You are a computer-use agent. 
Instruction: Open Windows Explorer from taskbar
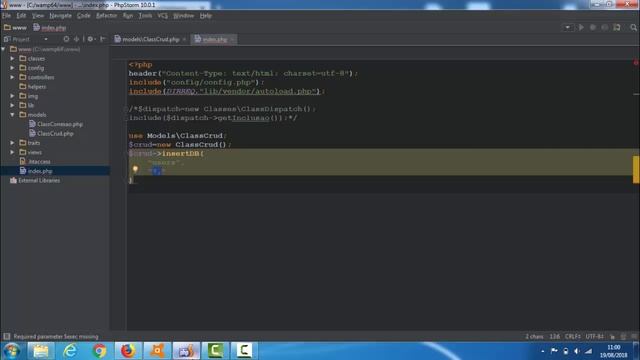[40, 351]
